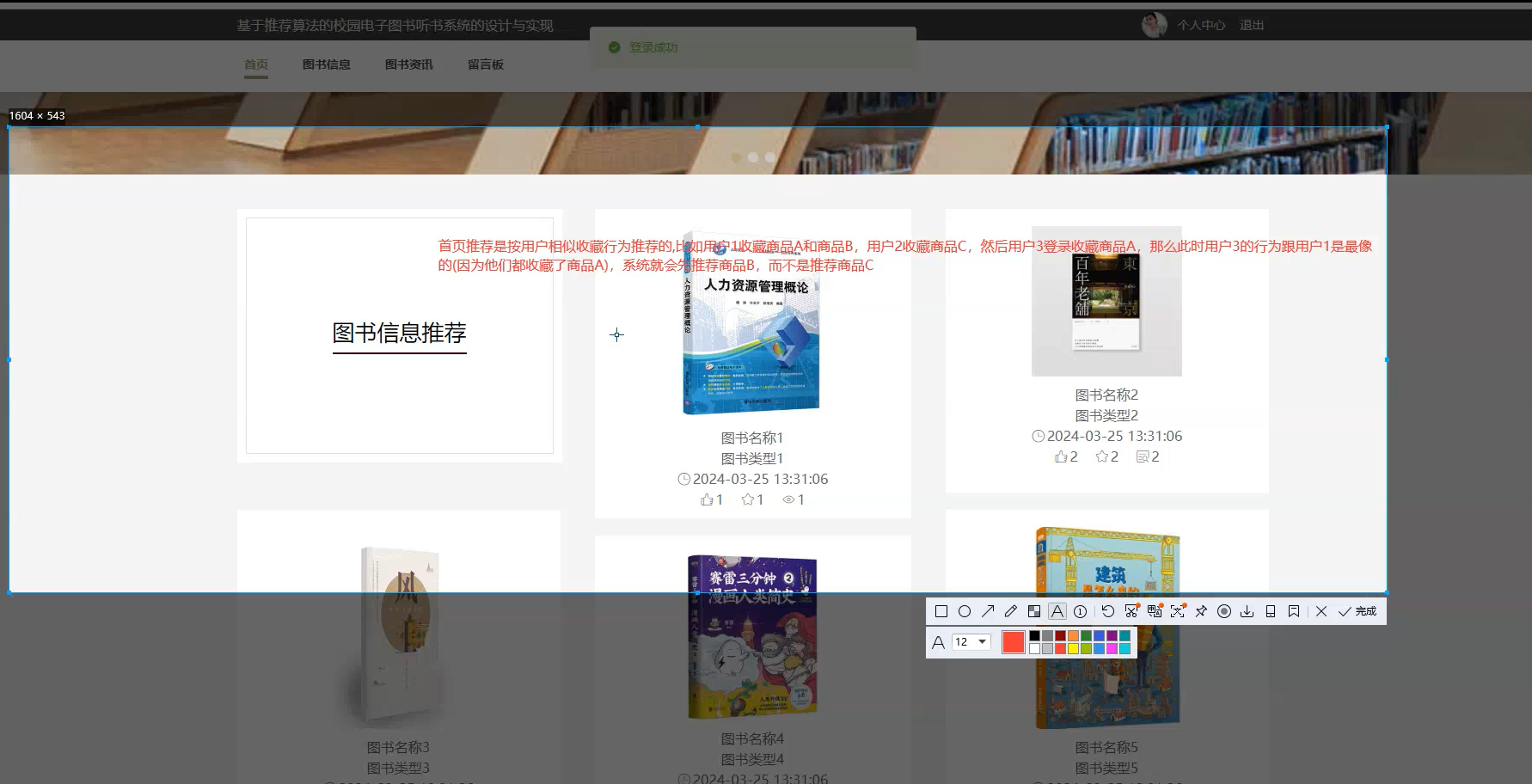Save the screenshot to a file
Image resolution: width=1532 pixels, height=784 pixels.
point(1247,611)
